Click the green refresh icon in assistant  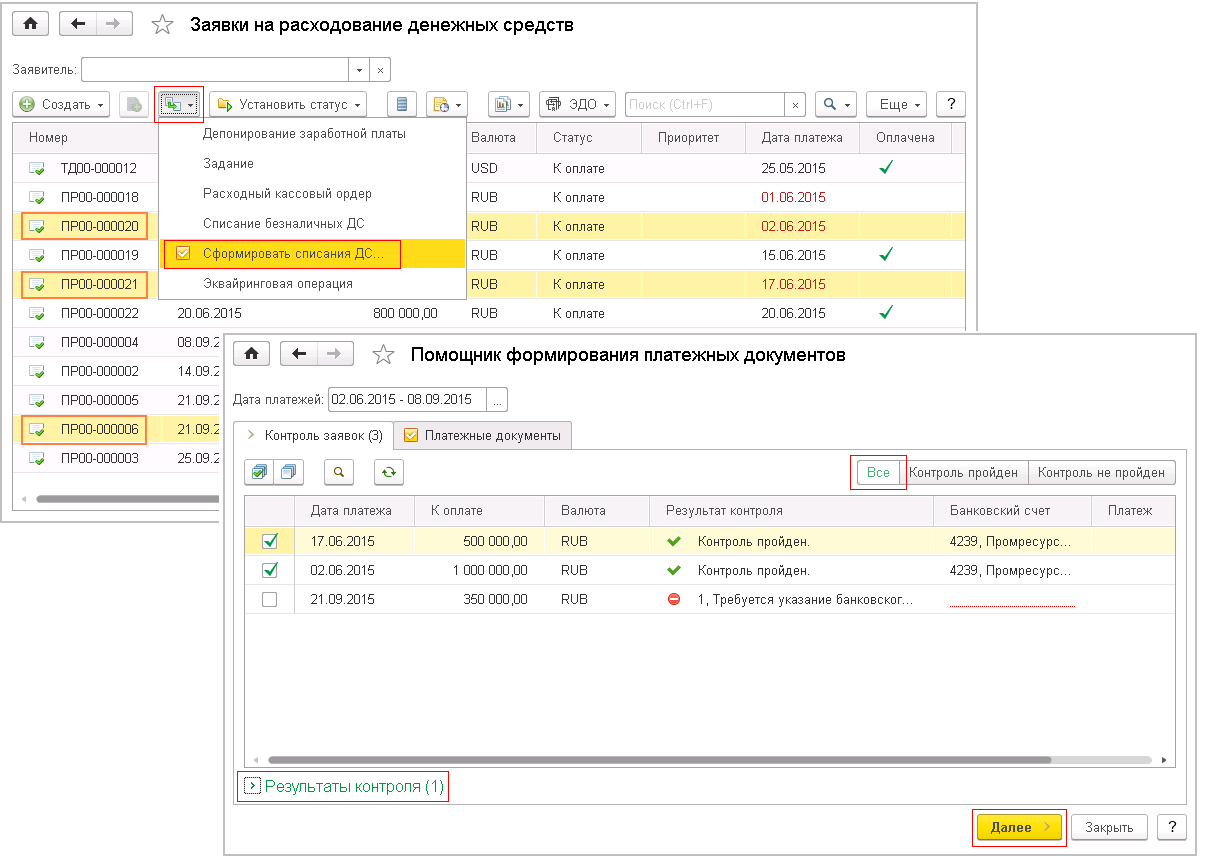(389, 472)
